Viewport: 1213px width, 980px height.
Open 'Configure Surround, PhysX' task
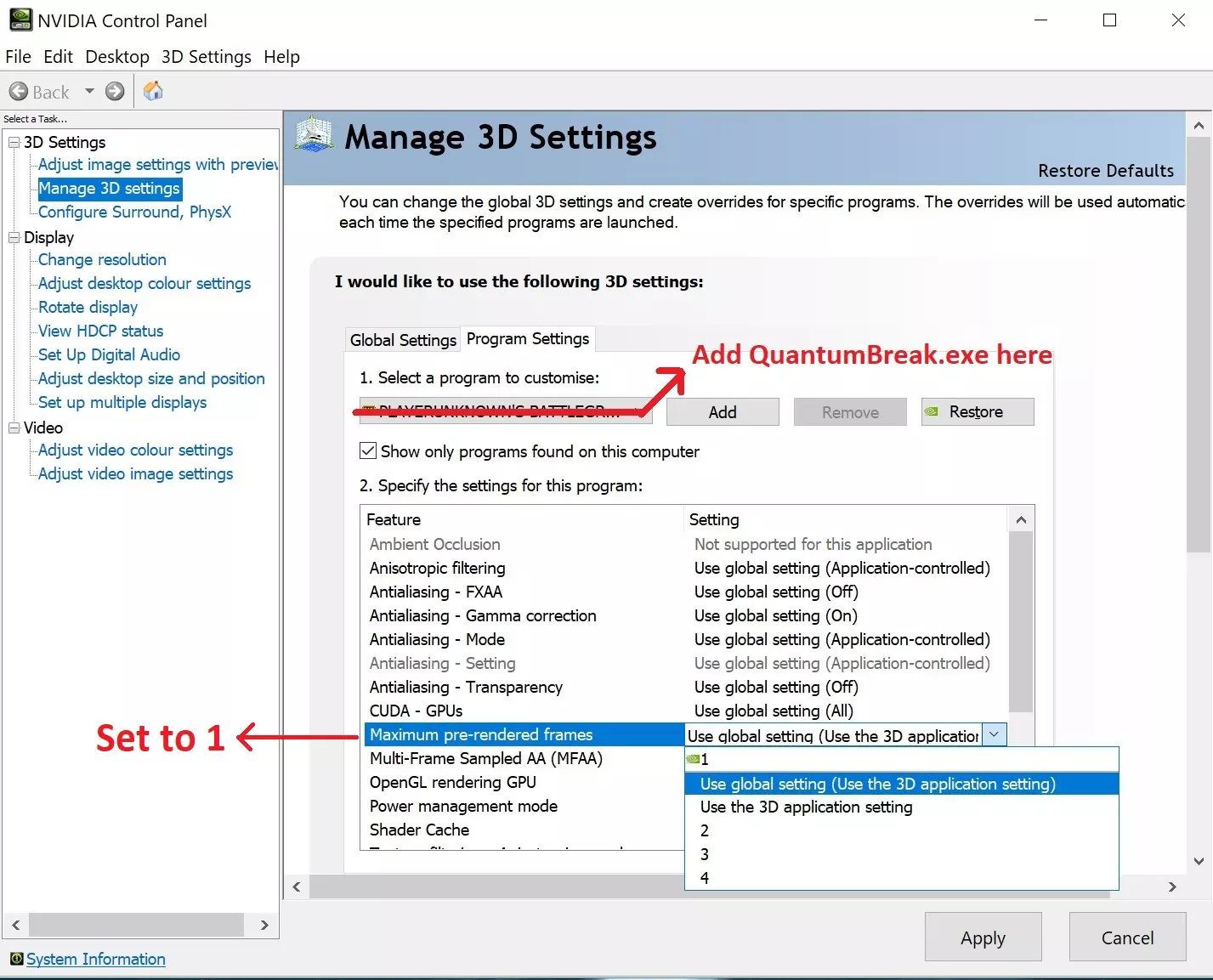click(134, 212)
